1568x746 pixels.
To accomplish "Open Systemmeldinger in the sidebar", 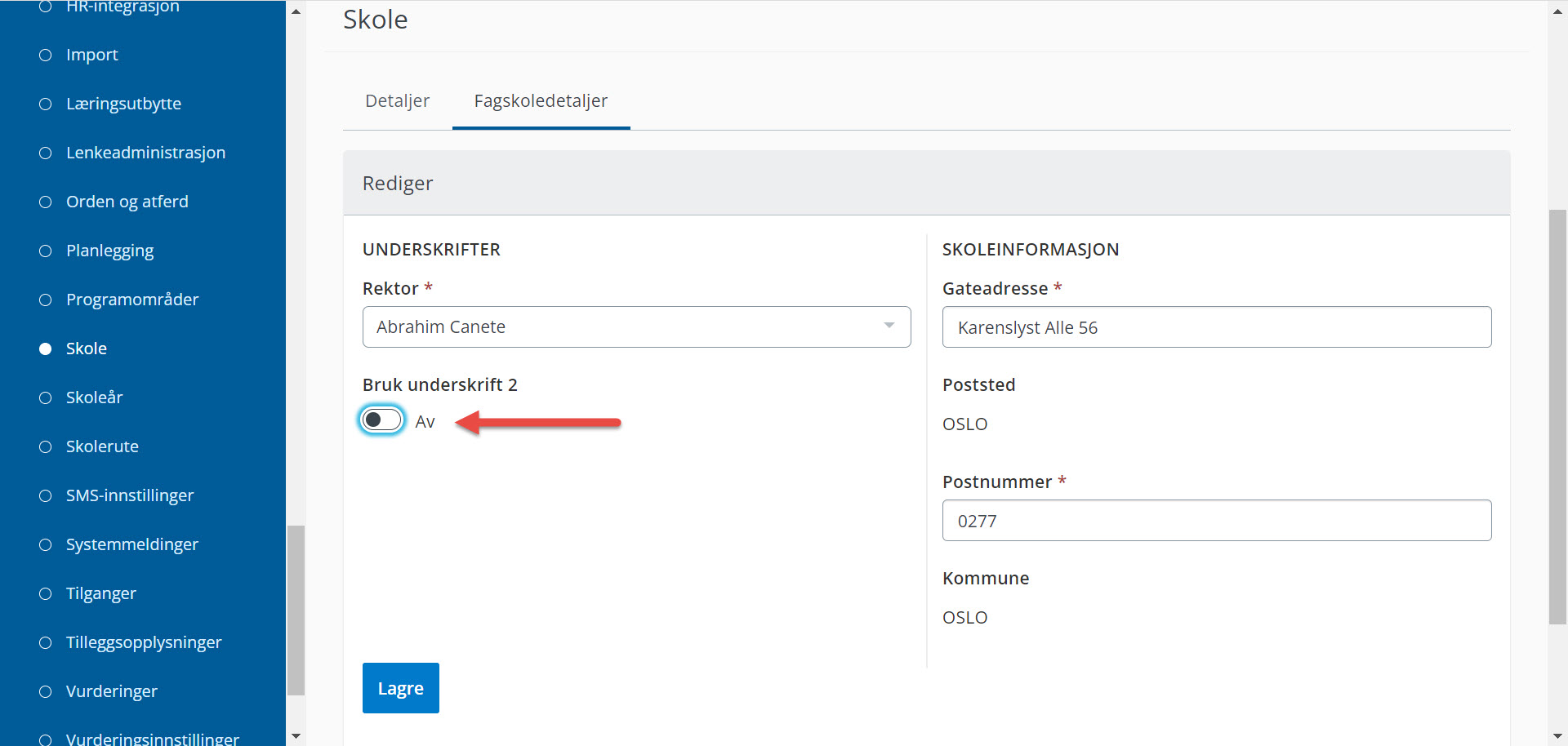I will tap(131, 544).
